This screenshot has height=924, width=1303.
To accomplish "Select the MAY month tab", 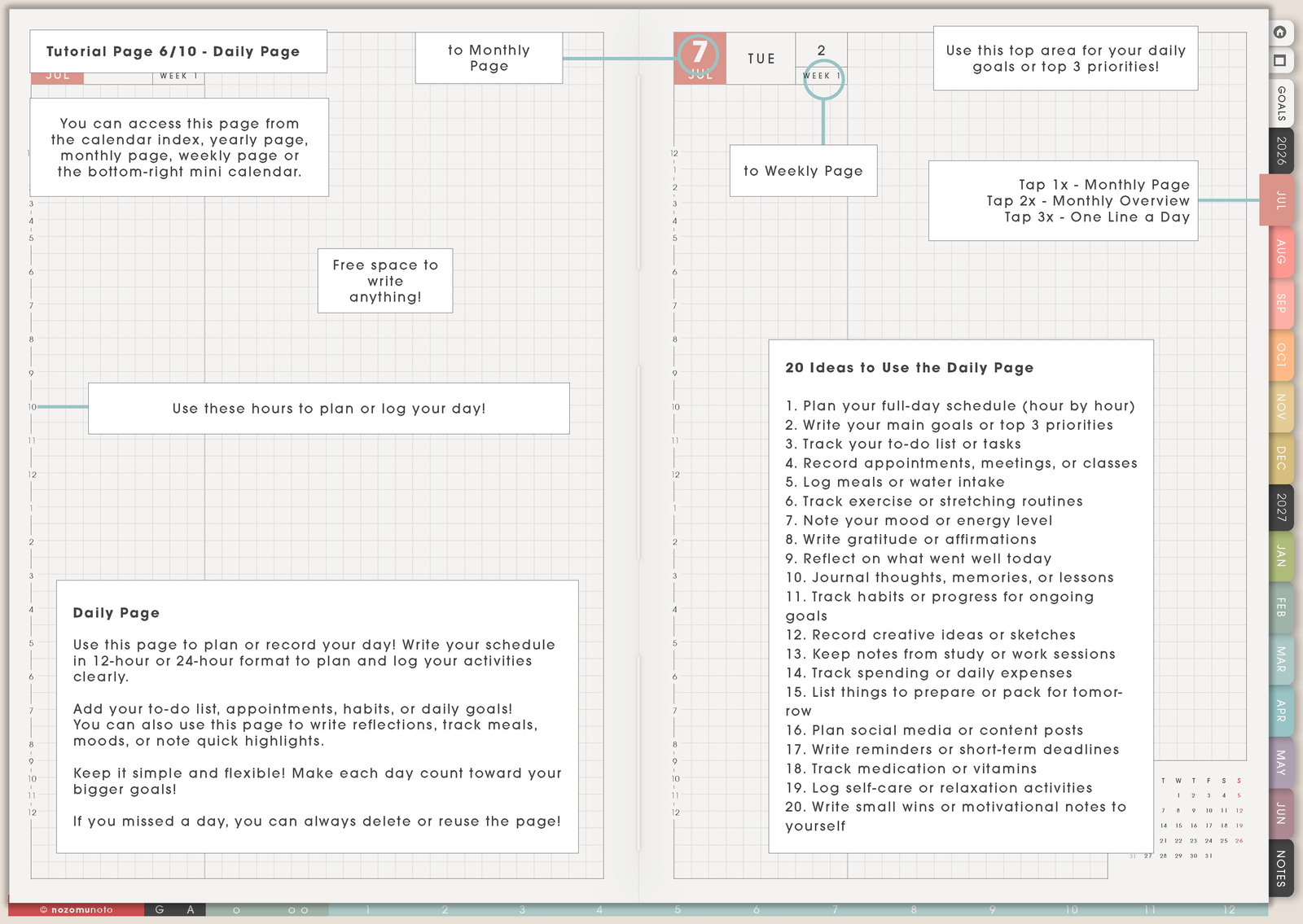I will (1281, 762).
